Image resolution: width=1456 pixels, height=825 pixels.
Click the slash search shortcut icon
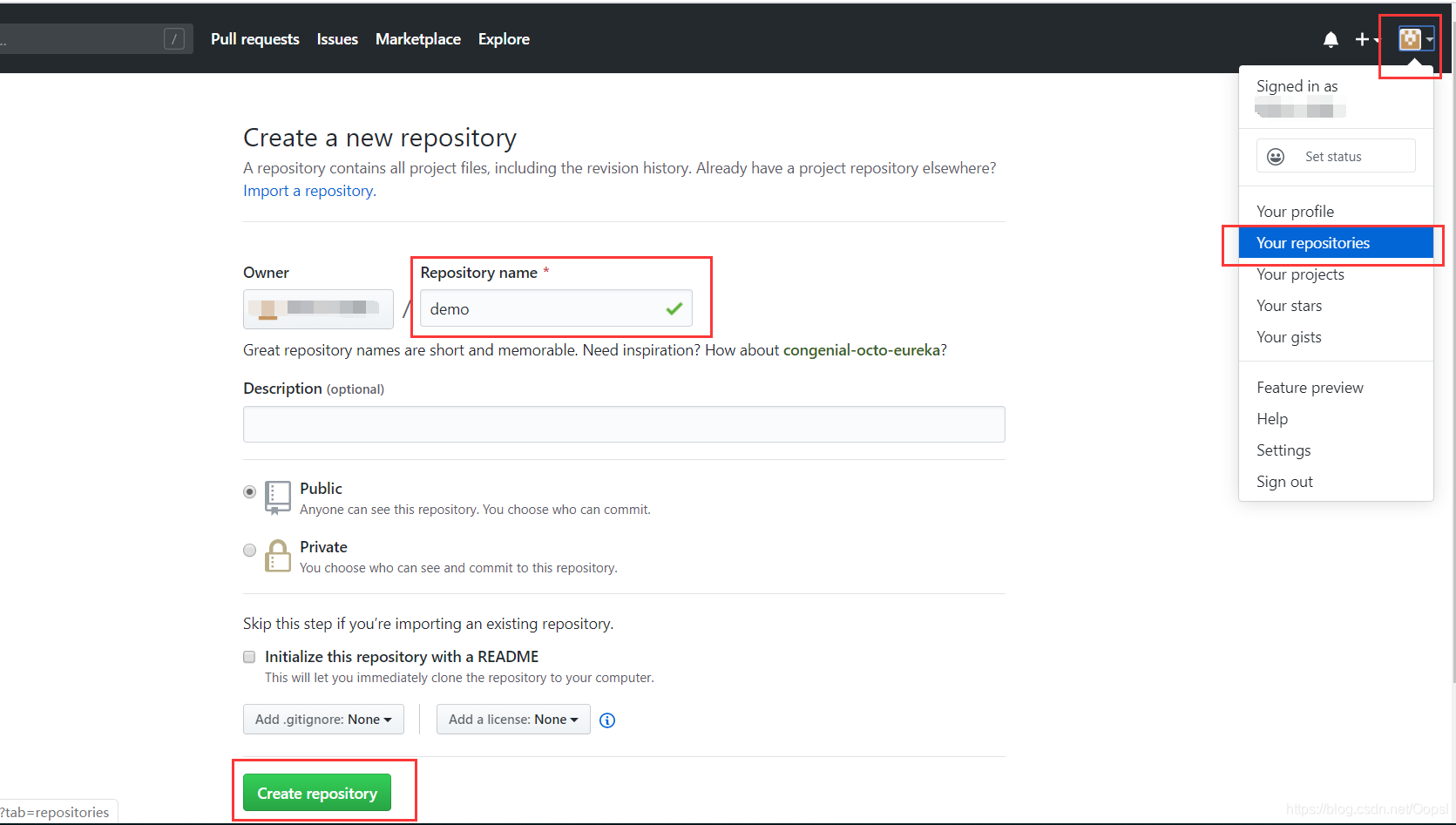click(174, 39)
